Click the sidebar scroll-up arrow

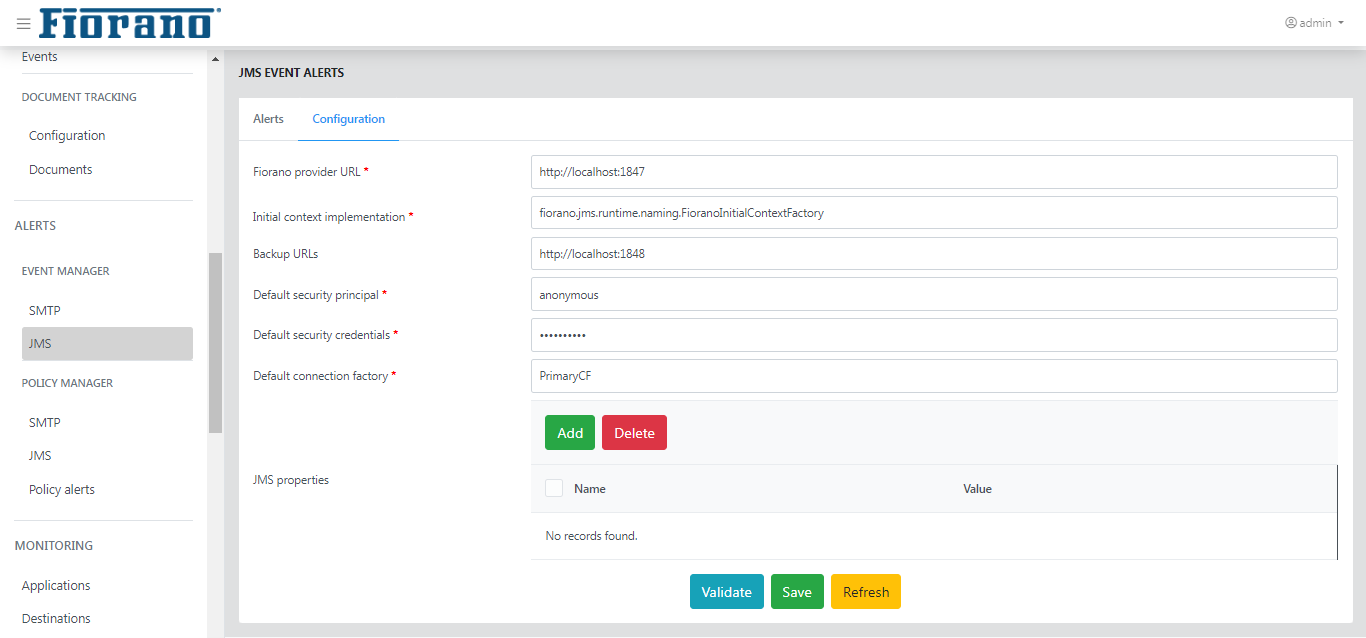[215, 59]
